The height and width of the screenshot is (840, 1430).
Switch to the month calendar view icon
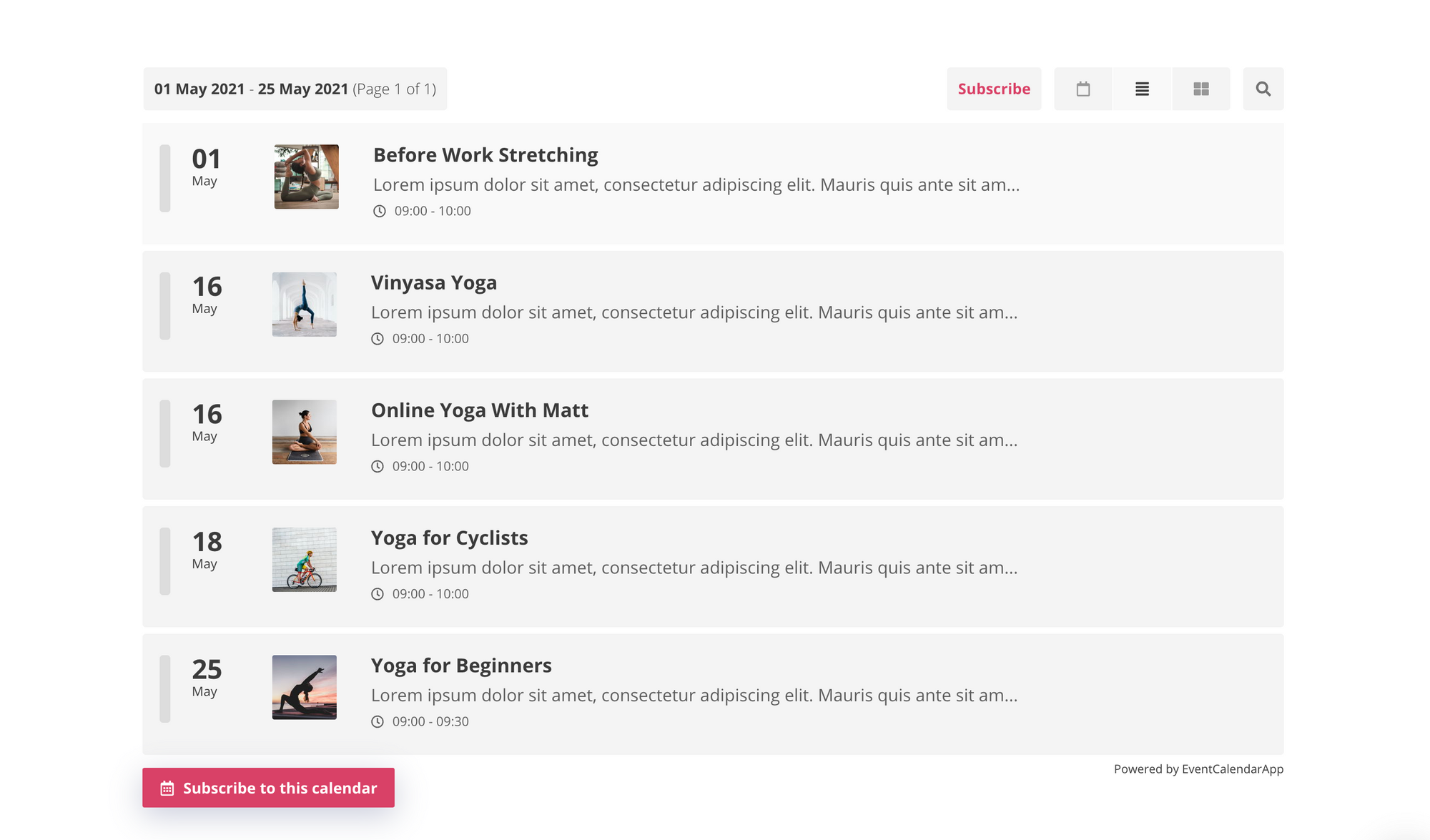(x=1083, y=89)
